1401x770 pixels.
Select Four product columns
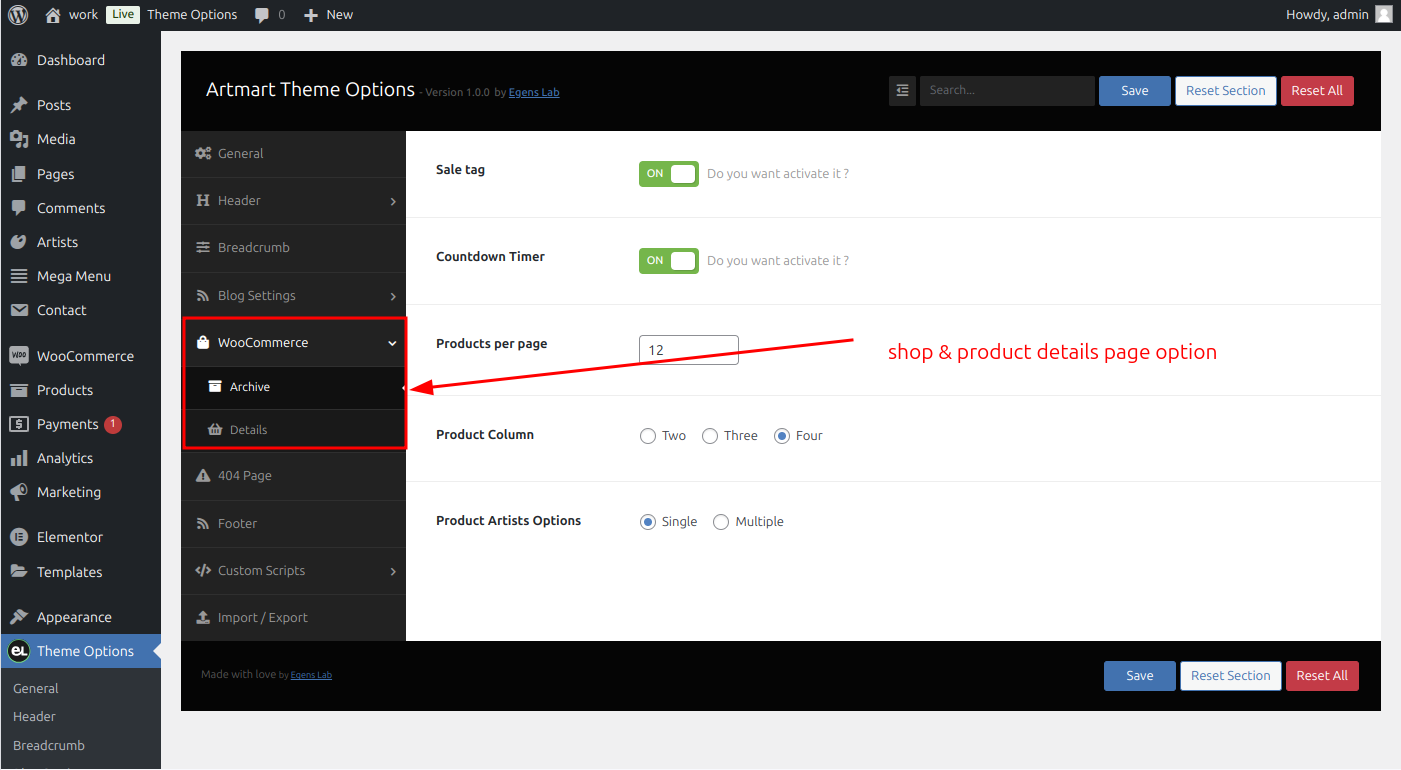point(782,436)
